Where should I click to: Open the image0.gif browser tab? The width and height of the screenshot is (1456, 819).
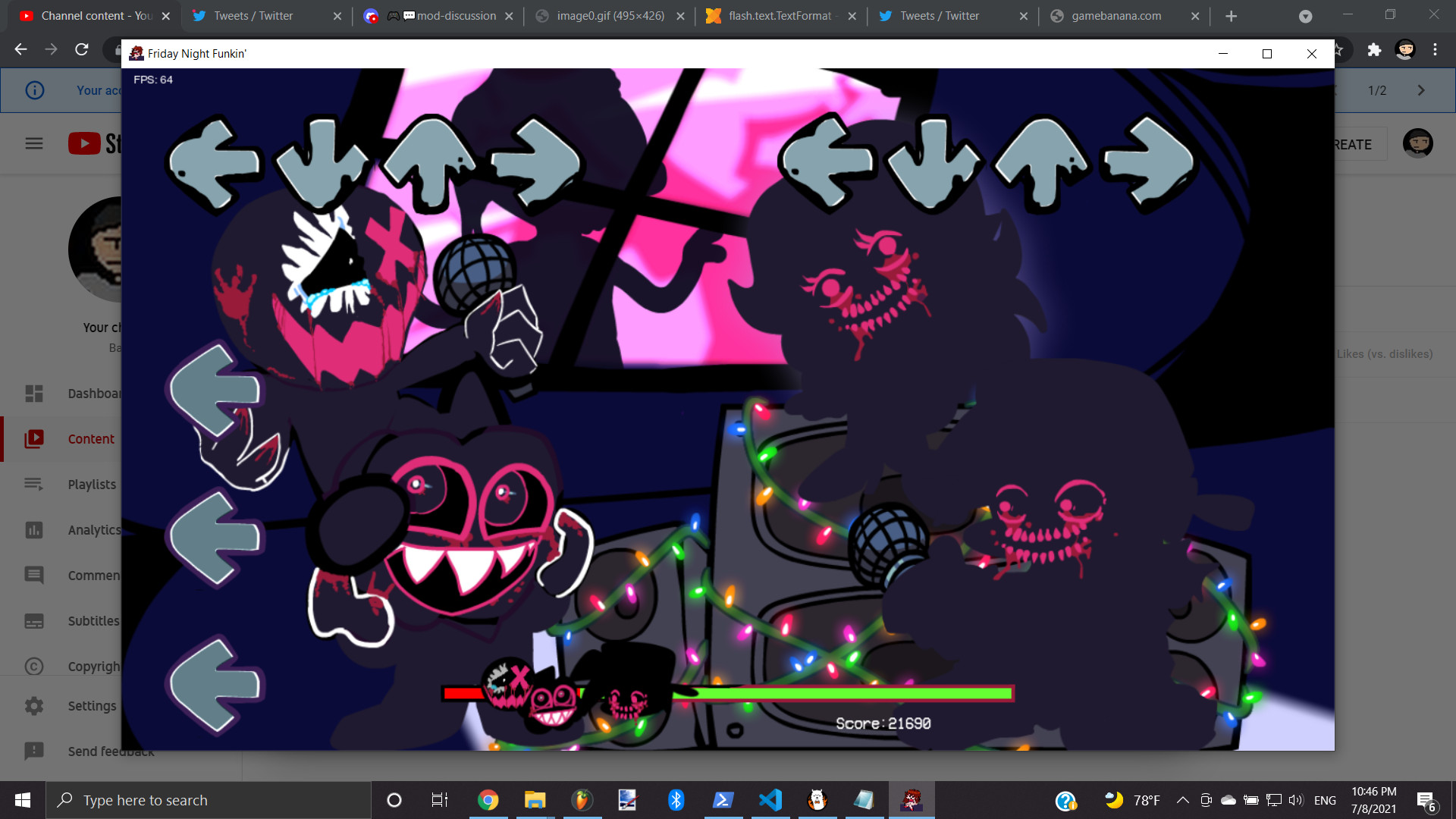pyautogui.click(x=610, y=16)
